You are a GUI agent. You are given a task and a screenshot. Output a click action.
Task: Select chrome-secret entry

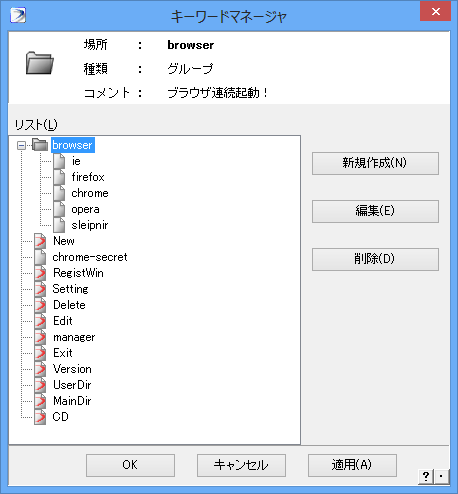(x=90, y=257)
